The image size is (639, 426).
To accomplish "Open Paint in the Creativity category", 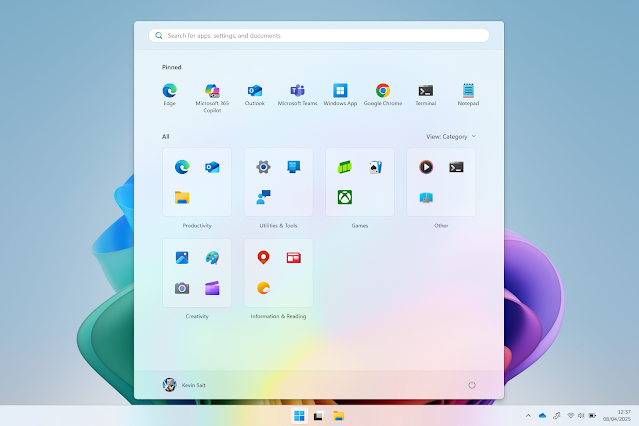I will click(x=212, y=258).
